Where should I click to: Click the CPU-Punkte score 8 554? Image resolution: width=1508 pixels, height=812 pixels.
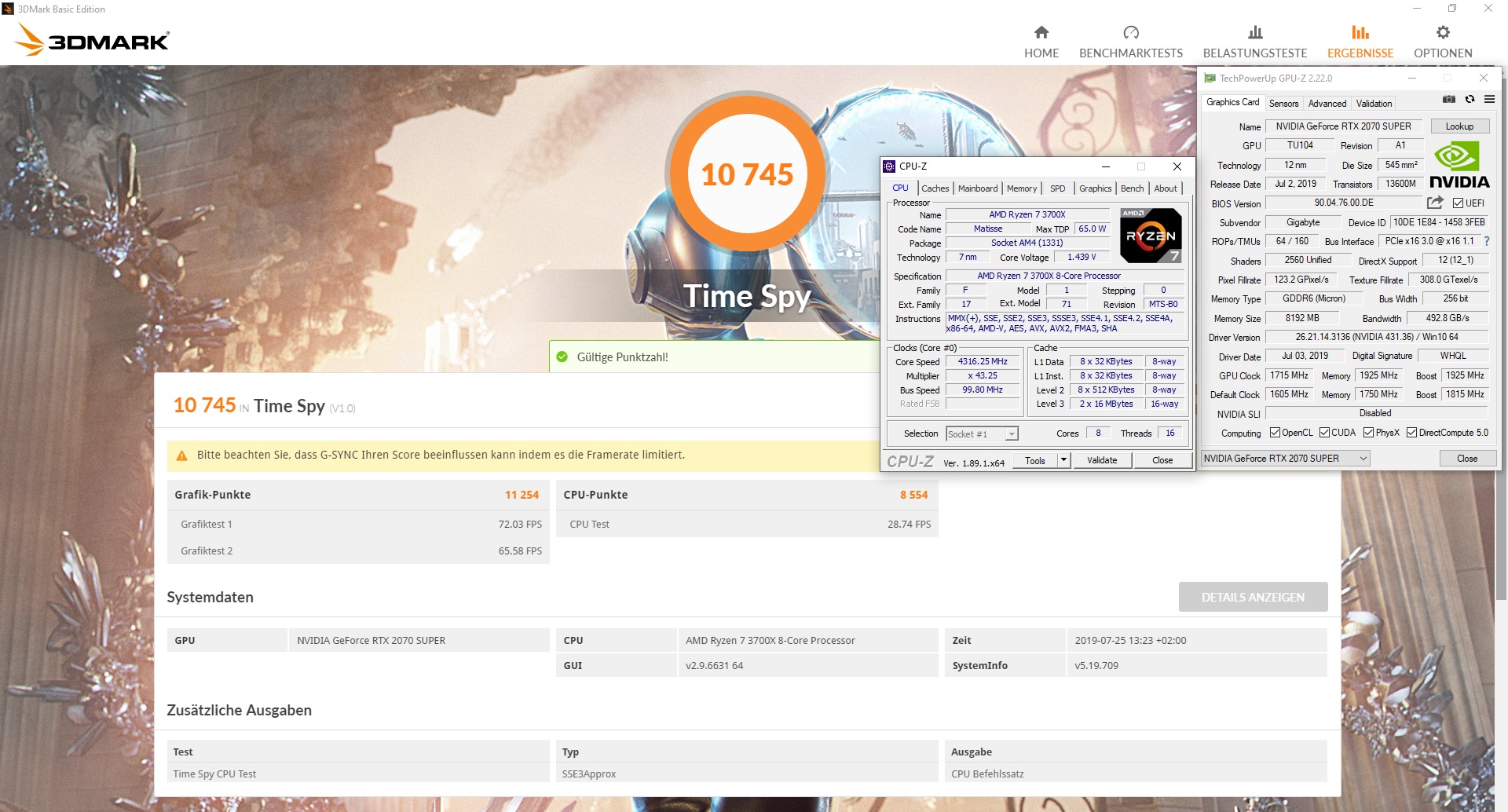[913, 495]
